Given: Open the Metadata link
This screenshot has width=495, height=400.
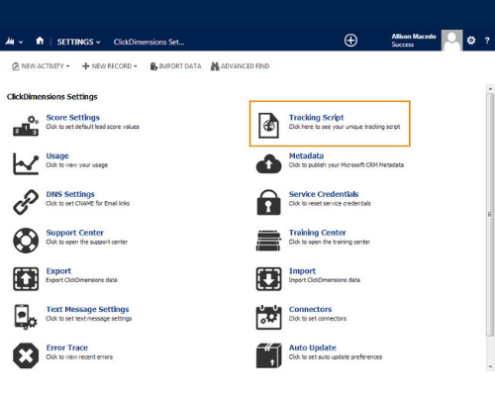Looking at the screenshot, I should [306, 156].
